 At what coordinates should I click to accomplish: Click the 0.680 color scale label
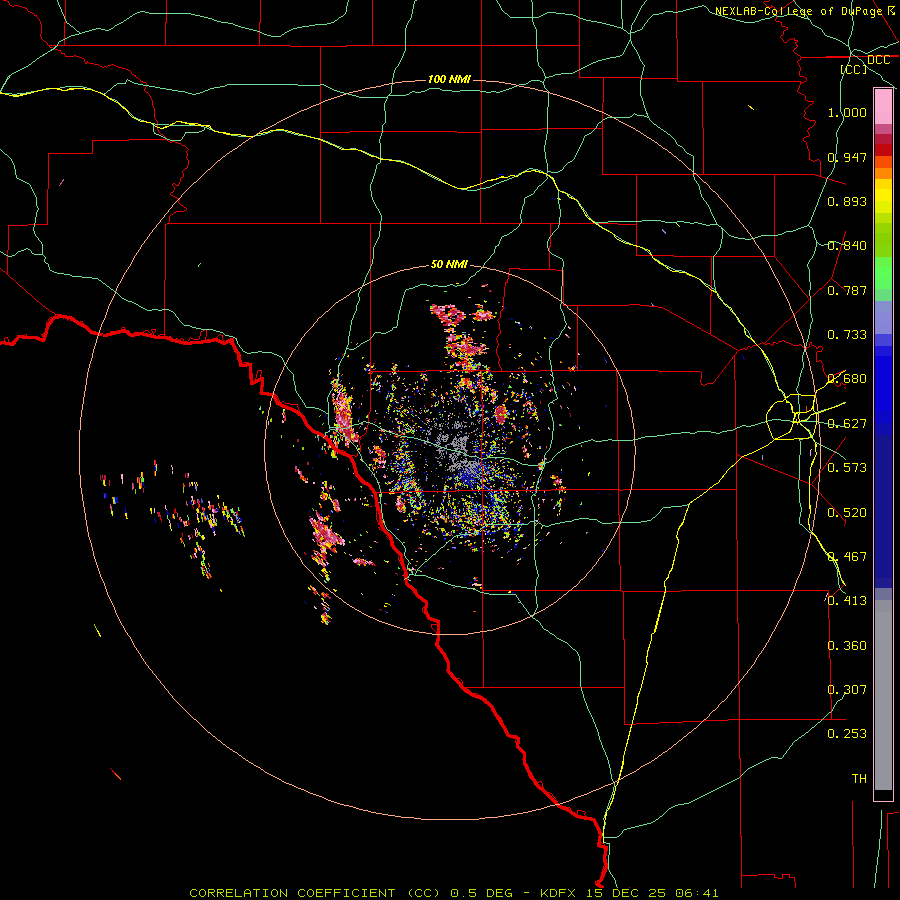[x=847, y=379]
